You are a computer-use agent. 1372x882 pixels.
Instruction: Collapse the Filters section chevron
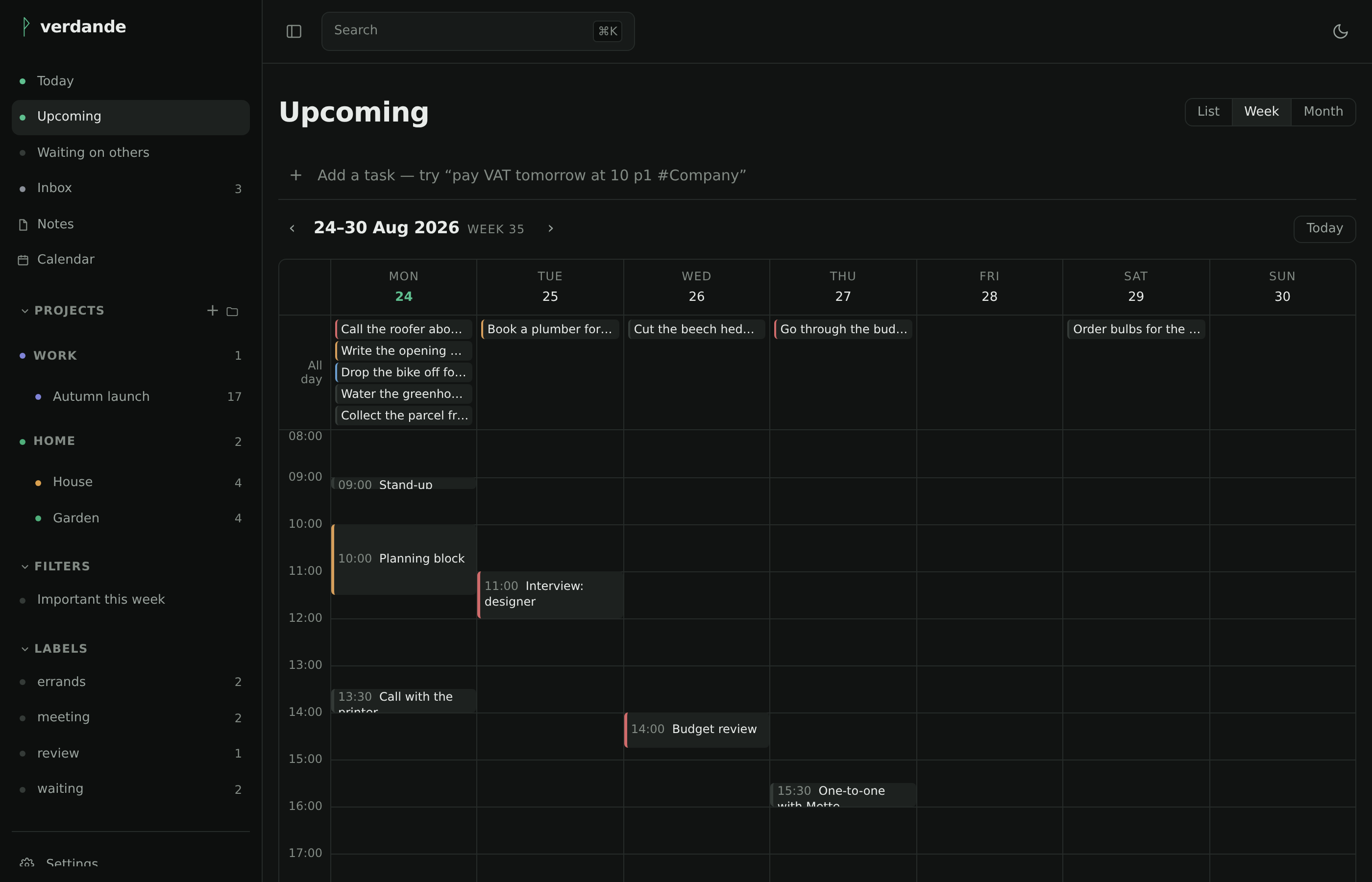24,566
